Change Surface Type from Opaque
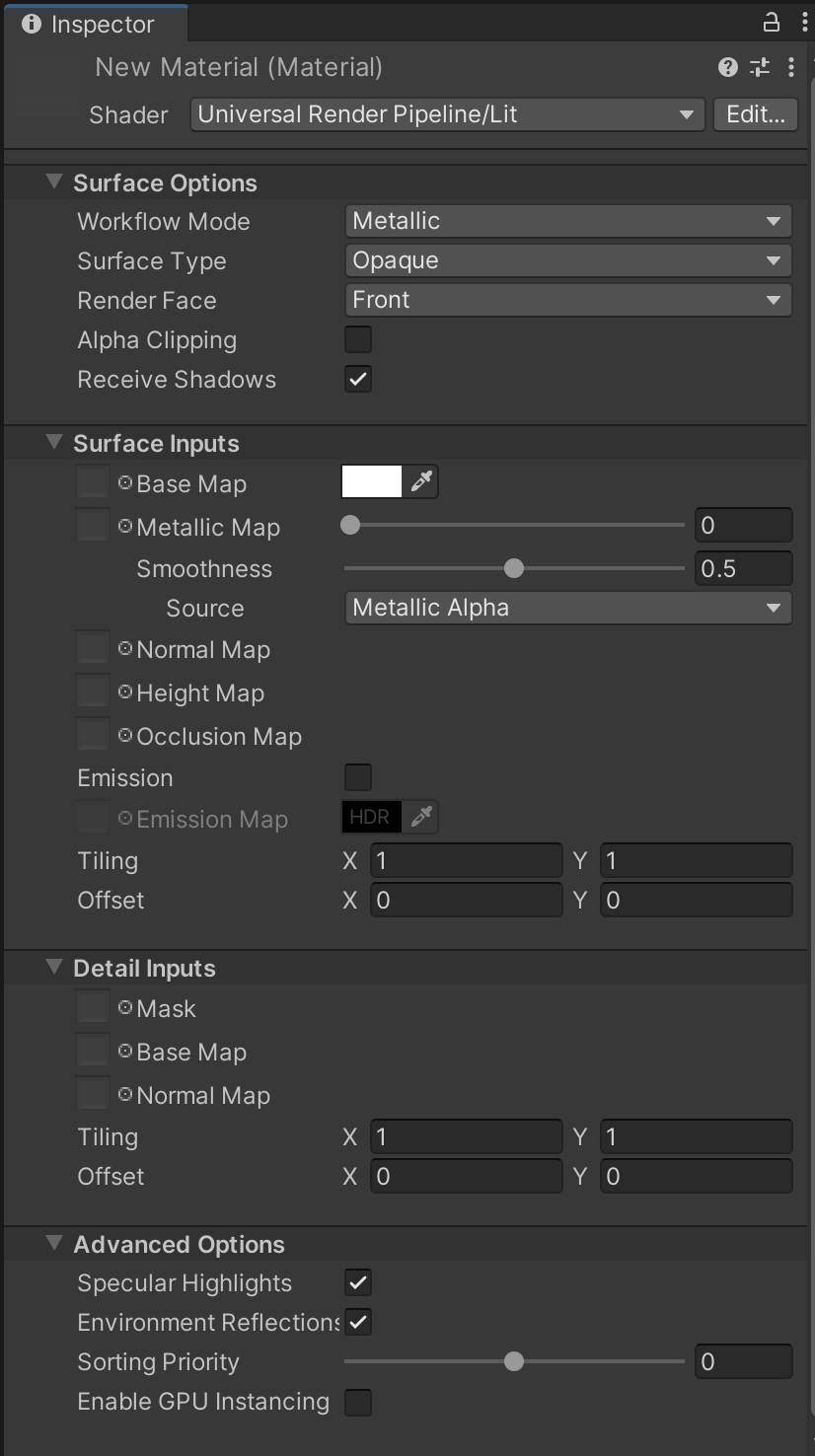 (567, 260)
